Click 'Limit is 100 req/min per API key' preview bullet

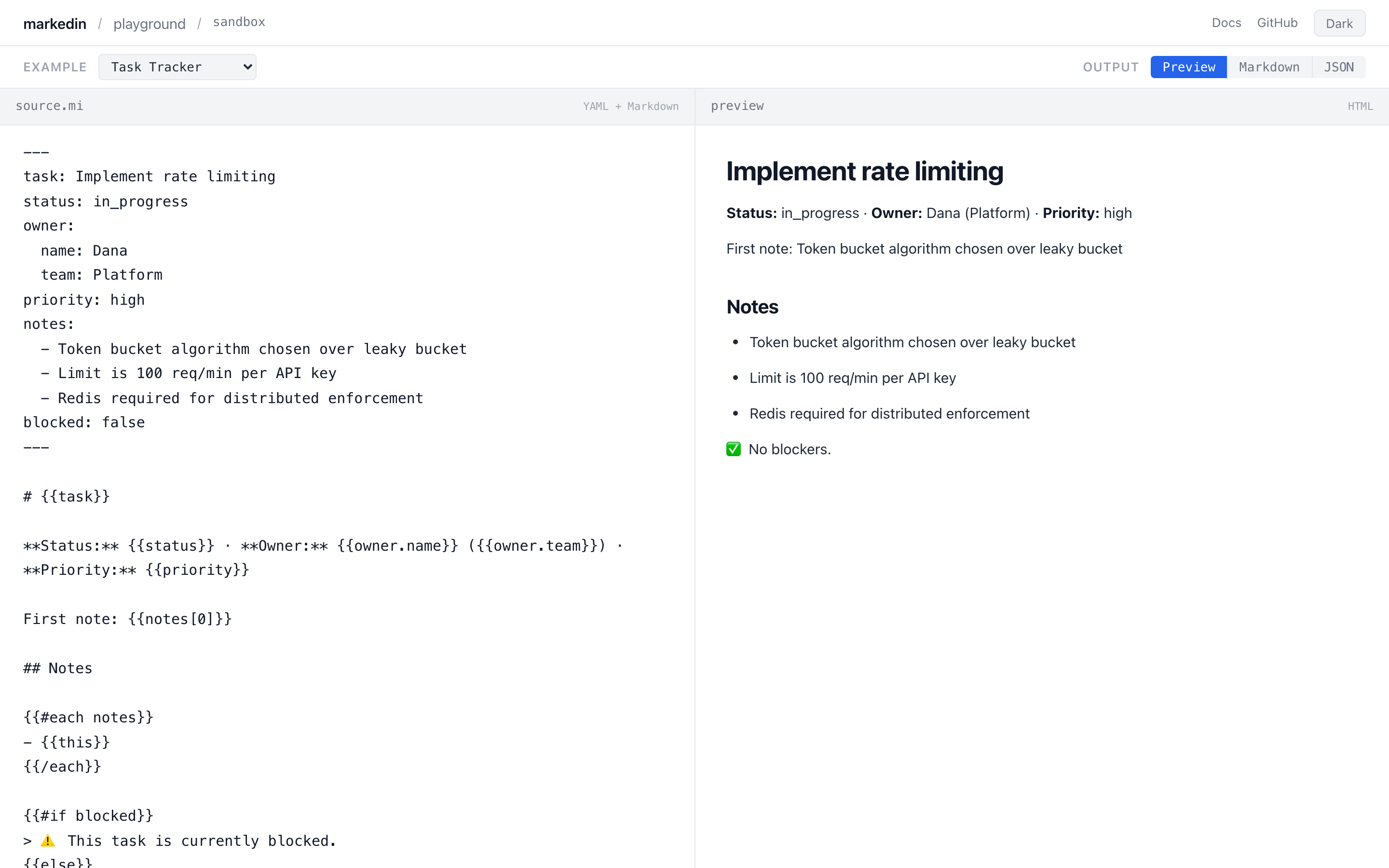tap(852, 379)
